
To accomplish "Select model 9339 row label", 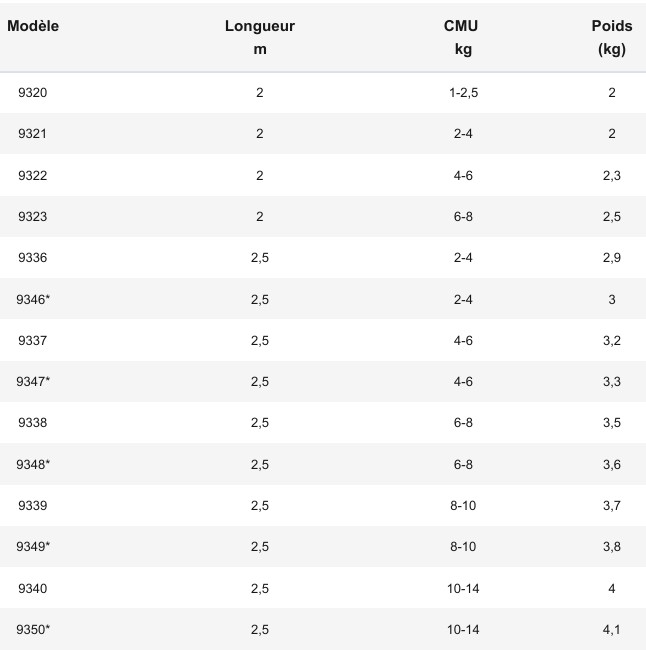I will click(x=32, y=506).
